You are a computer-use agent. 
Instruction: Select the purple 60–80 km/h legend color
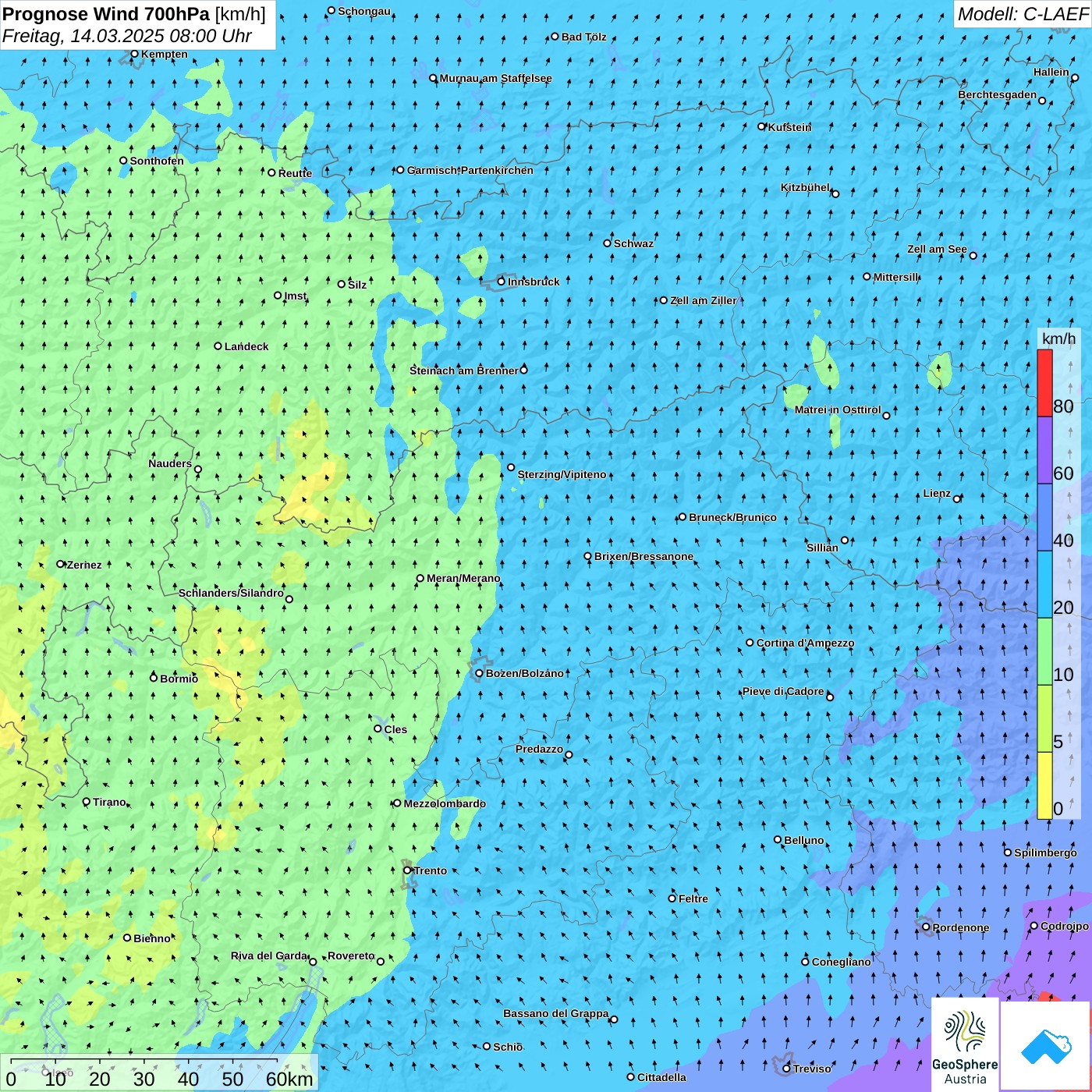1044,450
